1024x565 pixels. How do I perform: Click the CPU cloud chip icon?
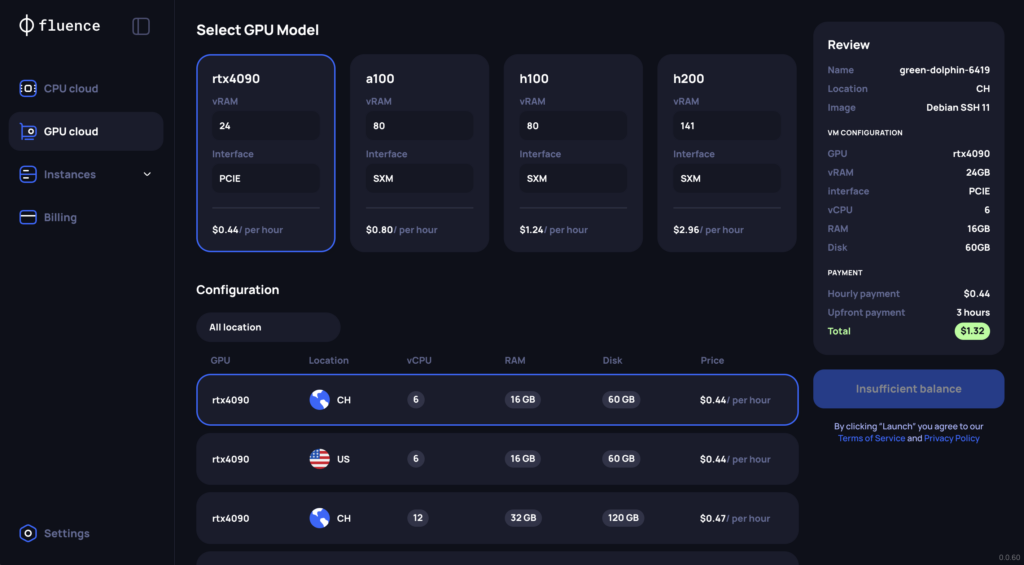click(x=28, y=89)
